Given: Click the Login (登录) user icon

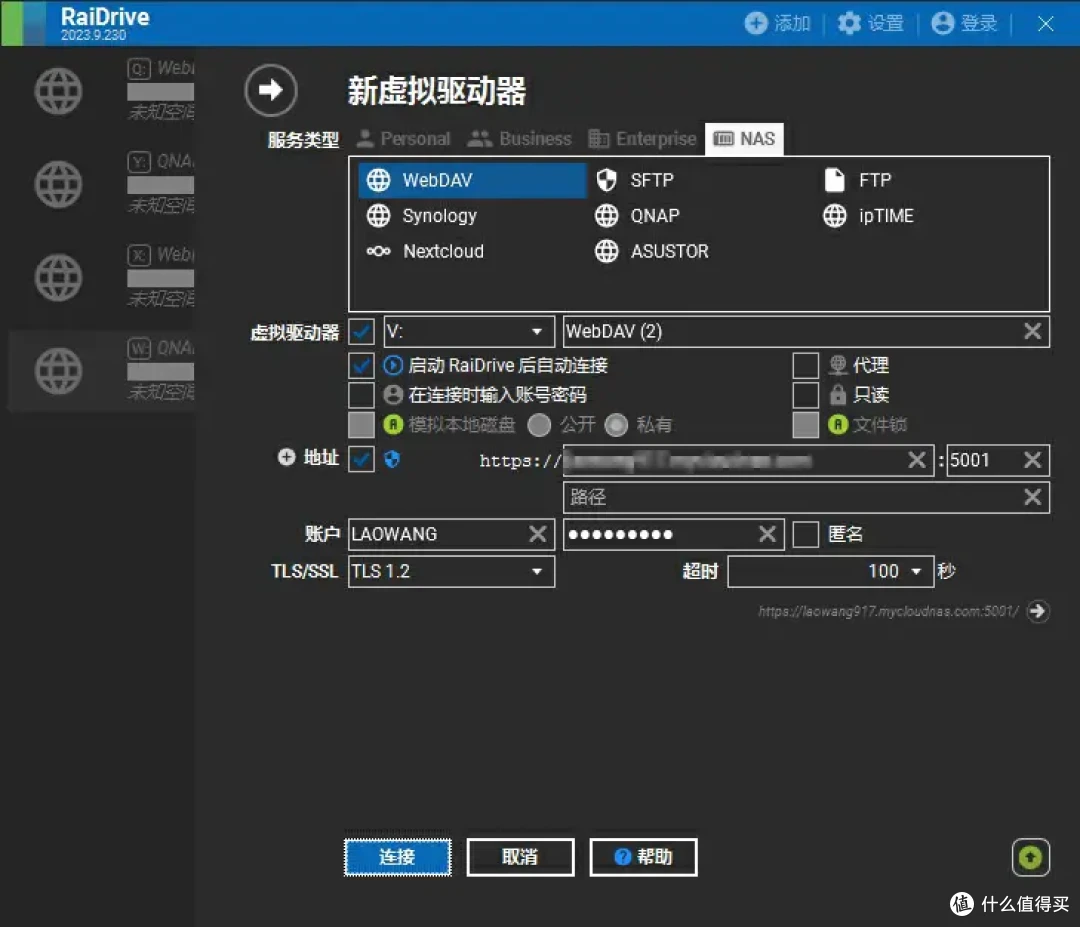Looking at the screenshot, I should (x=942, y=23).
